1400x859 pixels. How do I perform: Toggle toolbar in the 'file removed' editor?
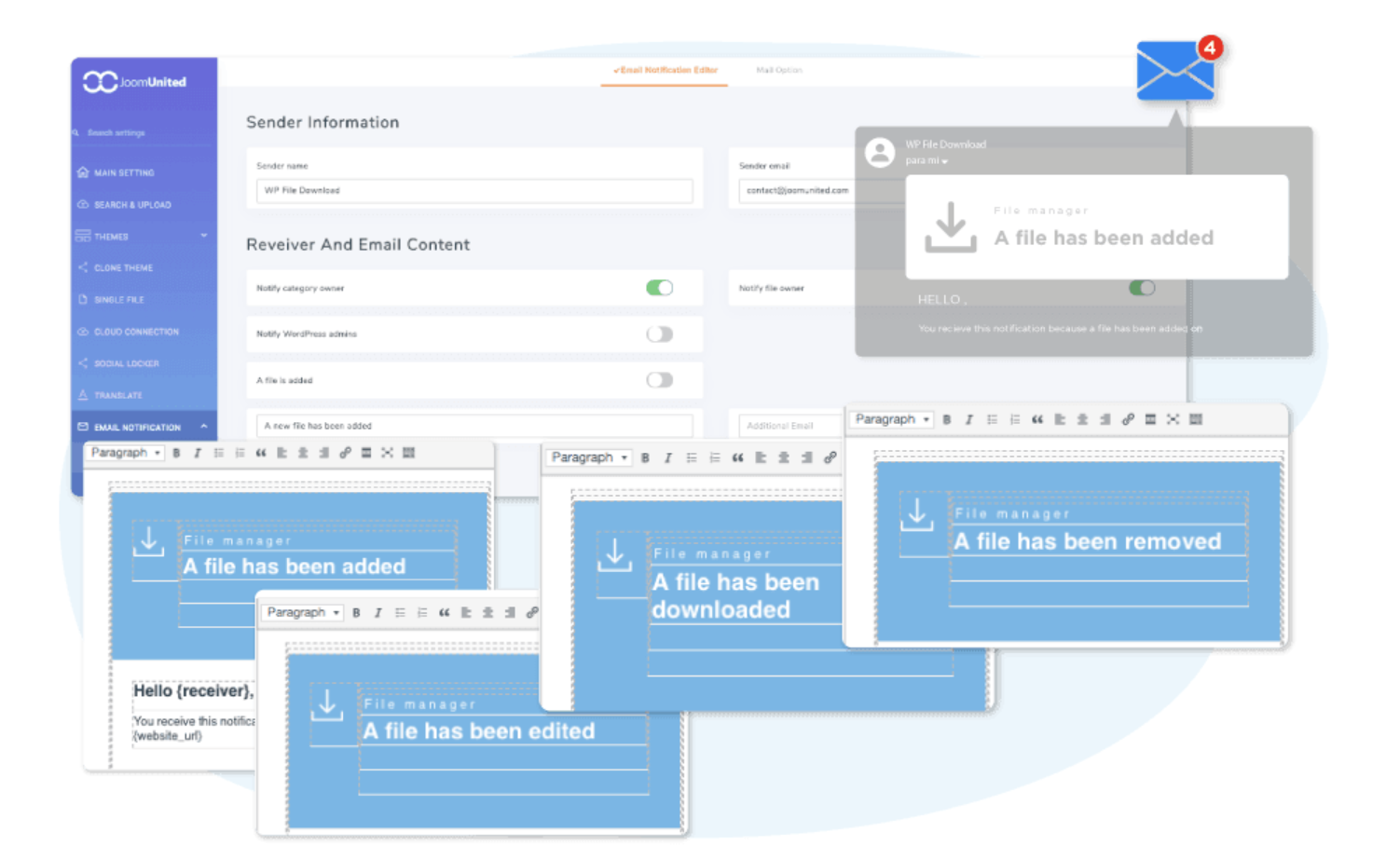coord(1196,420)
